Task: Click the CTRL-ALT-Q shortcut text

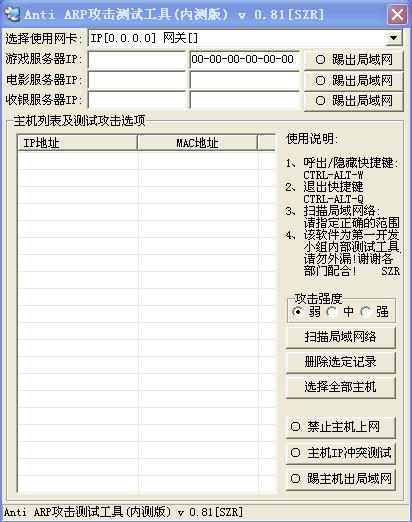Action: click(x=333, y=199)
